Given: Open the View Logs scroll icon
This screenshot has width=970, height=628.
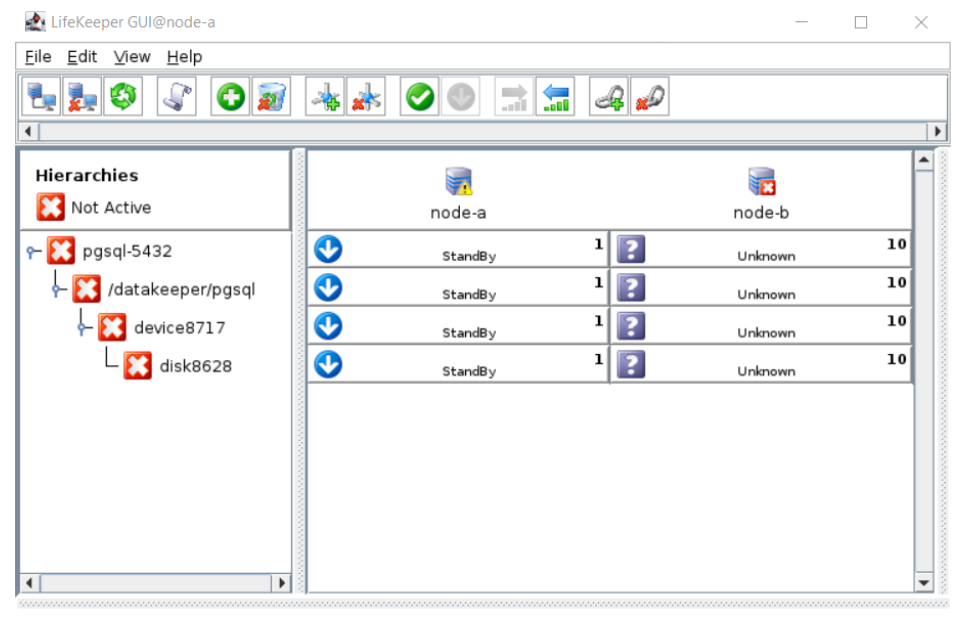Looking at the screenshot, I should coord(177,97).
